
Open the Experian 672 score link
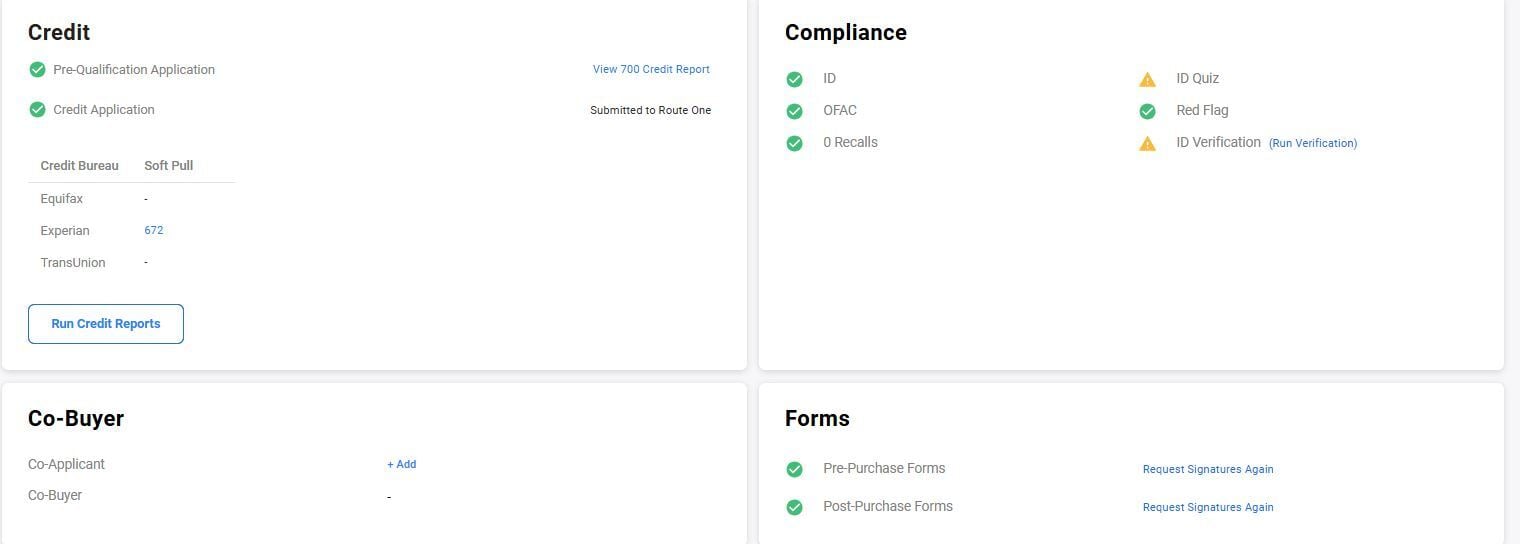[154, 230]
